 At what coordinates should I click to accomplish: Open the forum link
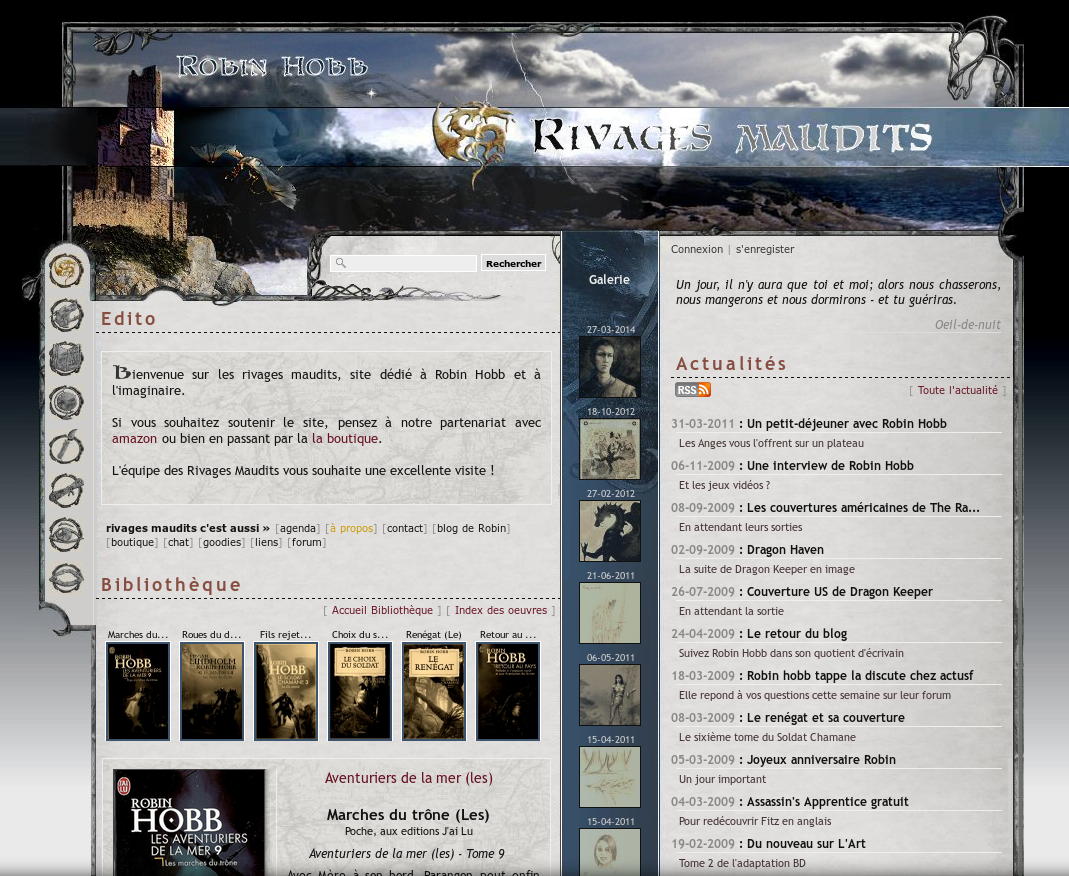point(307,543)
